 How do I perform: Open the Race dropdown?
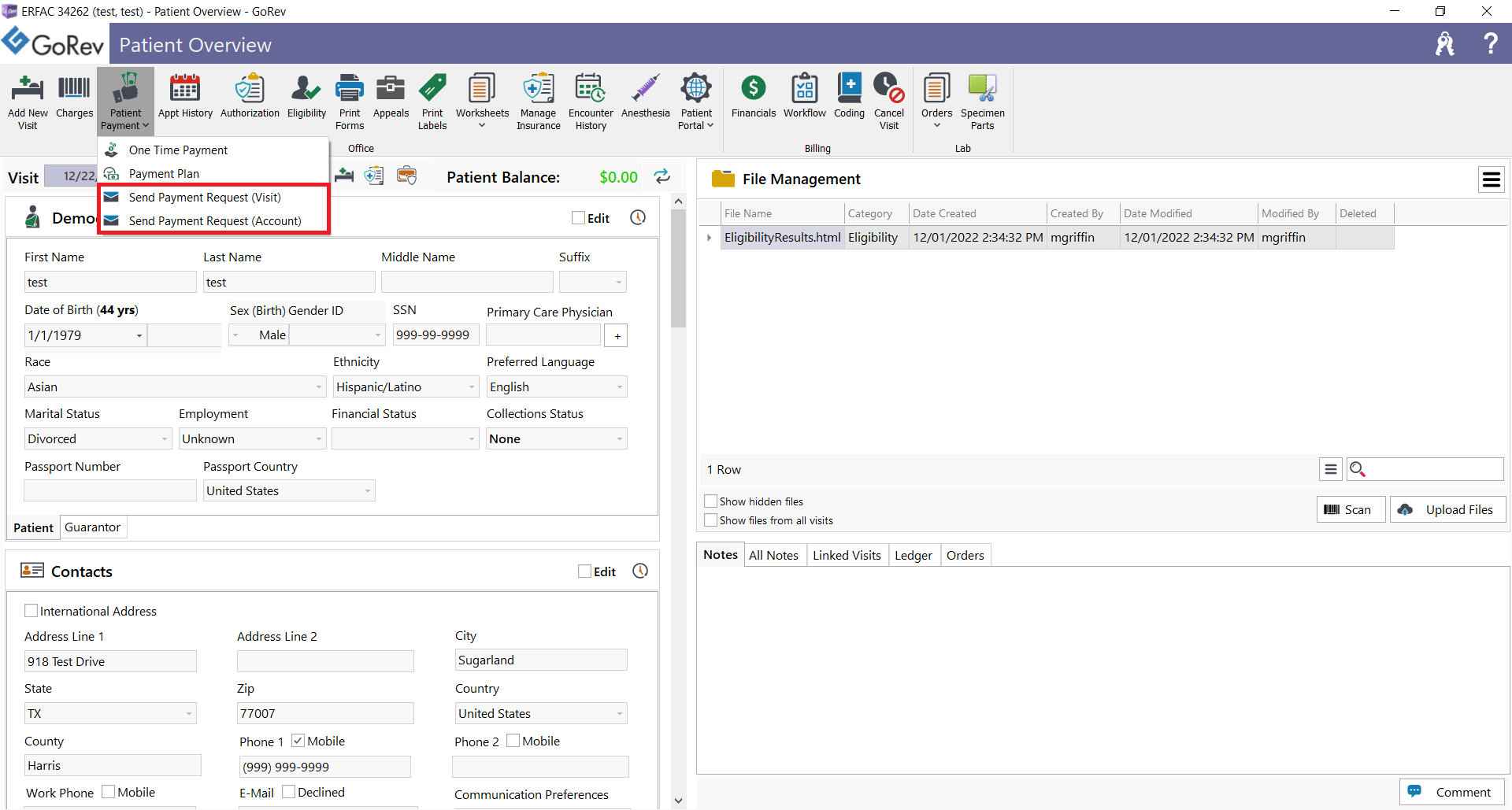tap(319, 387)
